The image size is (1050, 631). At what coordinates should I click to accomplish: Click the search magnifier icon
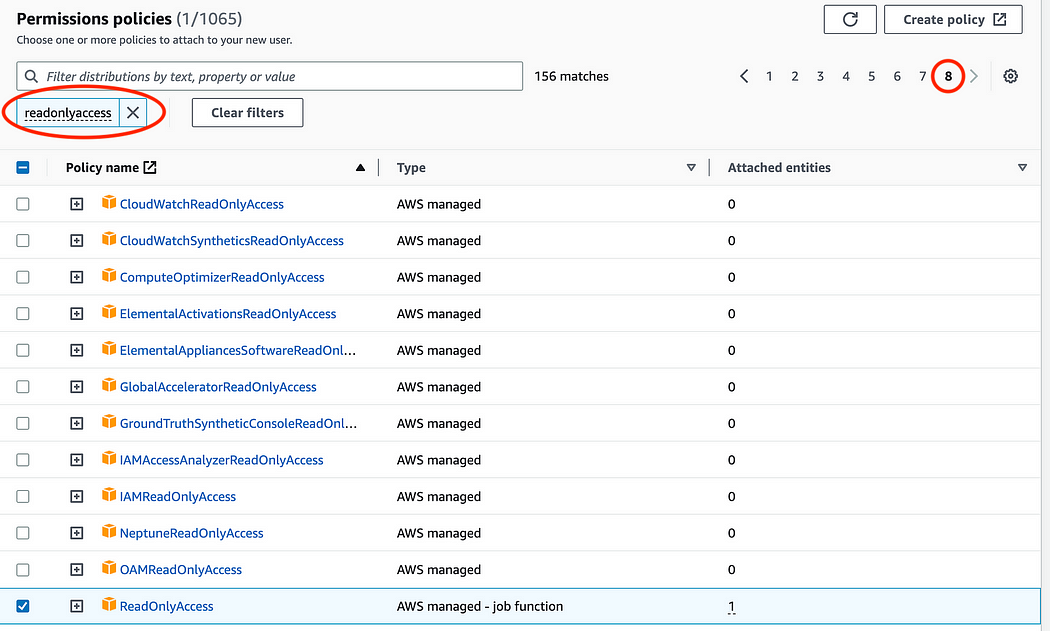point(31,76)
